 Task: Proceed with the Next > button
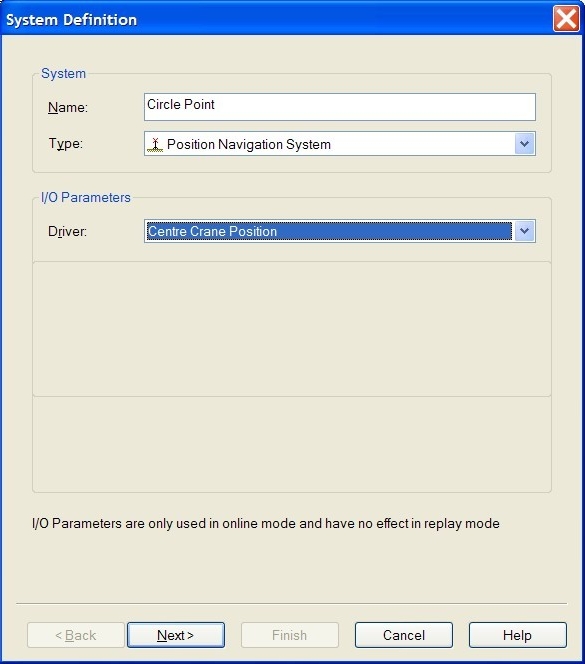[176, 635]
